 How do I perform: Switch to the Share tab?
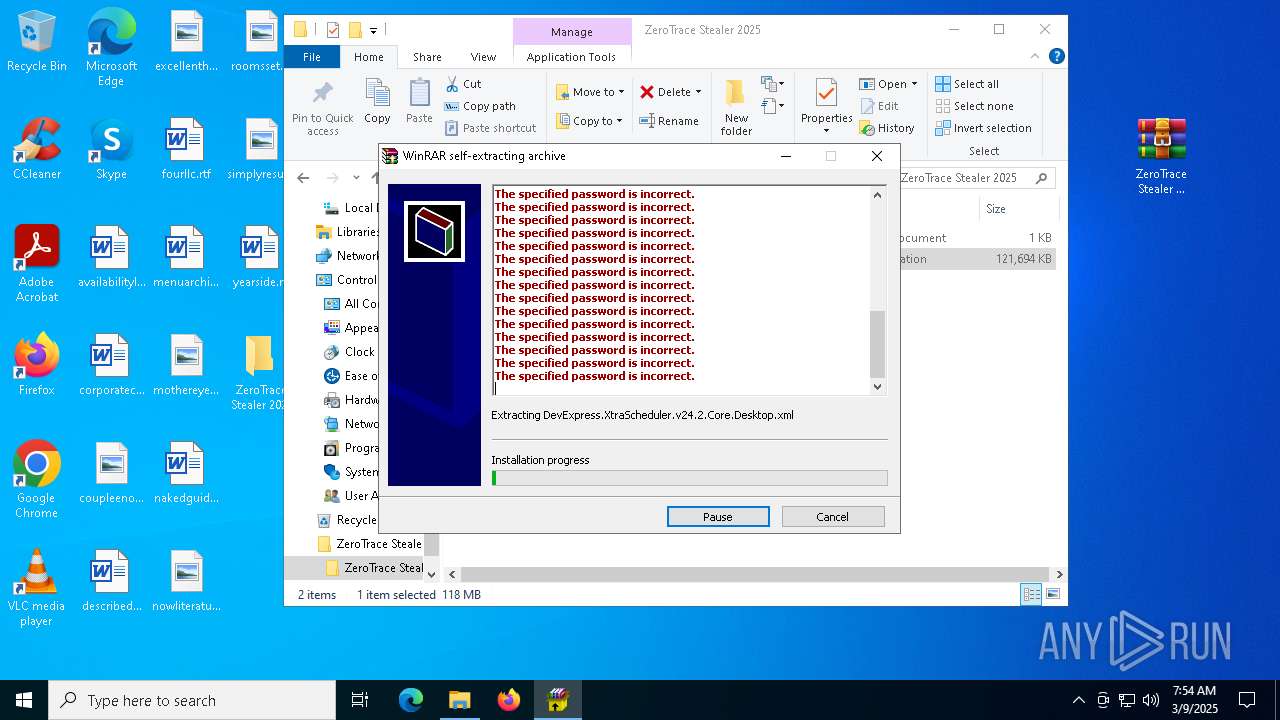tap(427, 57)
